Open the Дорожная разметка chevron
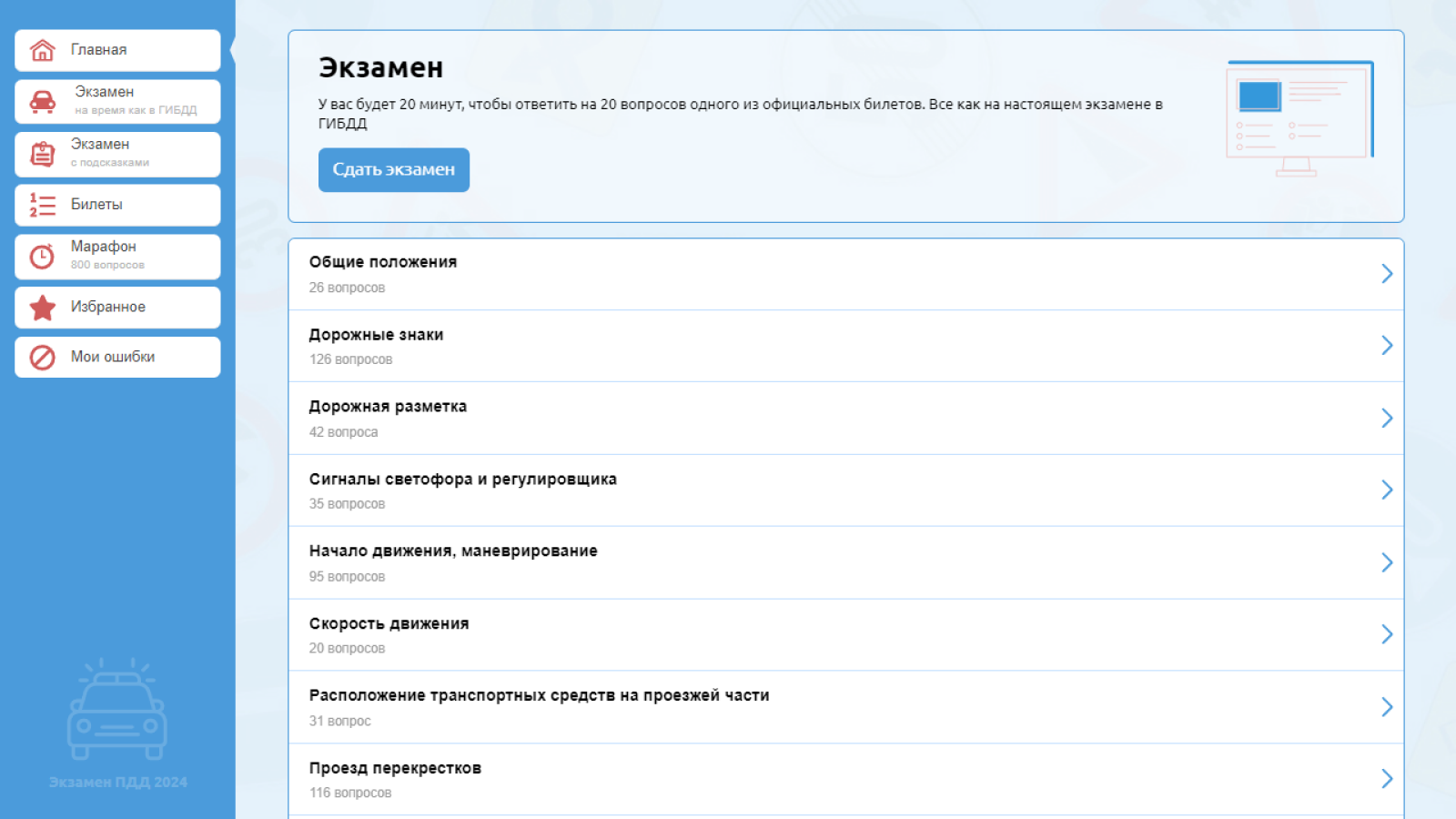 coord(1387,418)
